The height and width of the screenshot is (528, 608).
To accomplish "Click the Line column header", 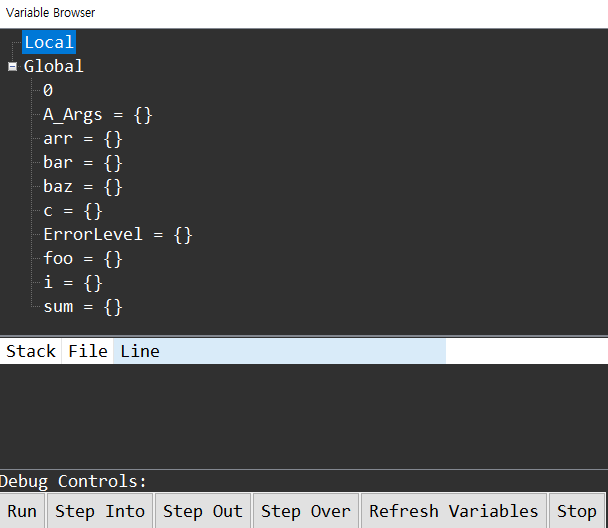I will pos(140,351).
